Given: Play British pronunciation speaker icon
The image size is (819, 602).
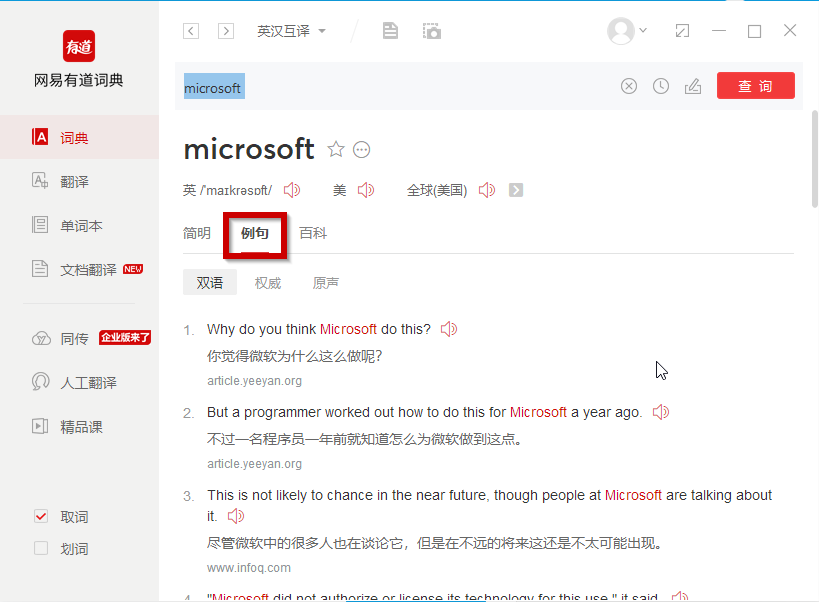Looking at the screenshot, I should pyautogui.click(x=292, y=190).
